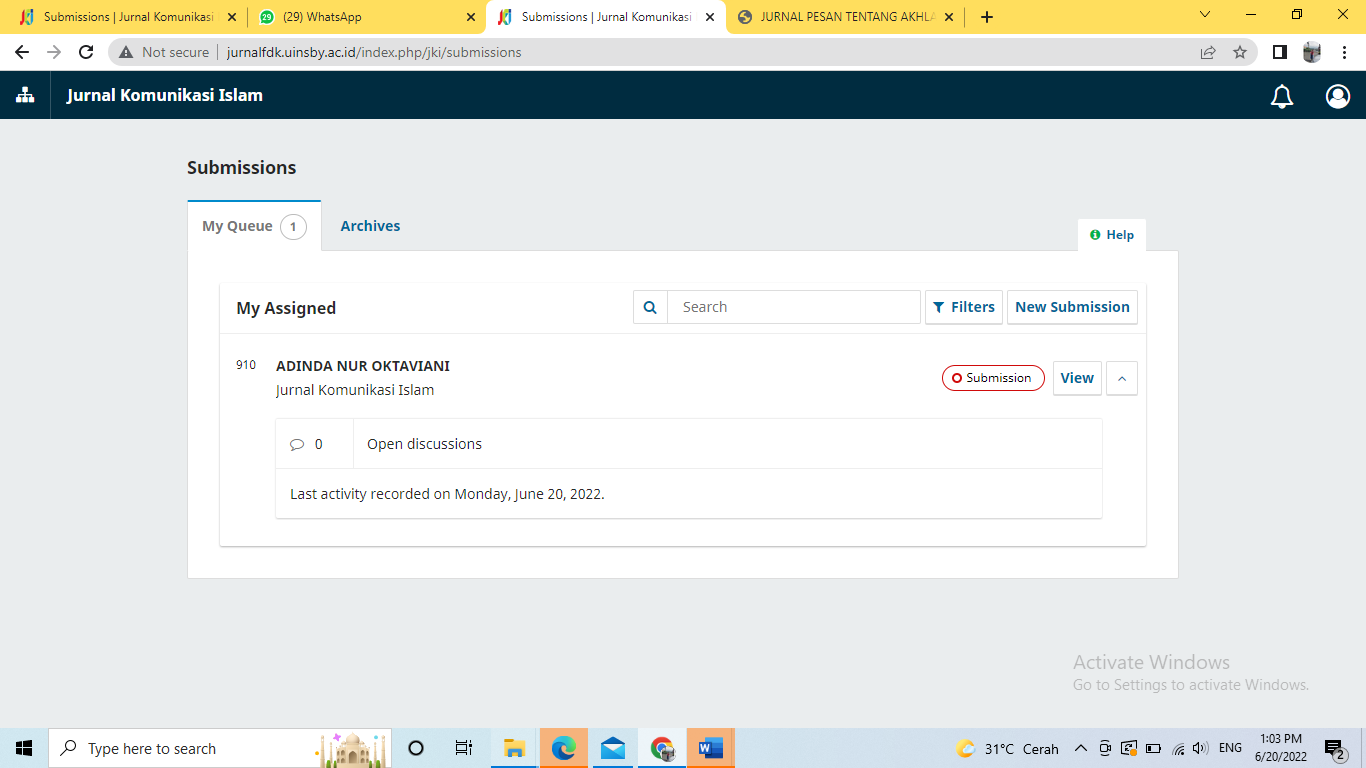
Task: Click the search magnifier icon
Action: coord(650,307)
